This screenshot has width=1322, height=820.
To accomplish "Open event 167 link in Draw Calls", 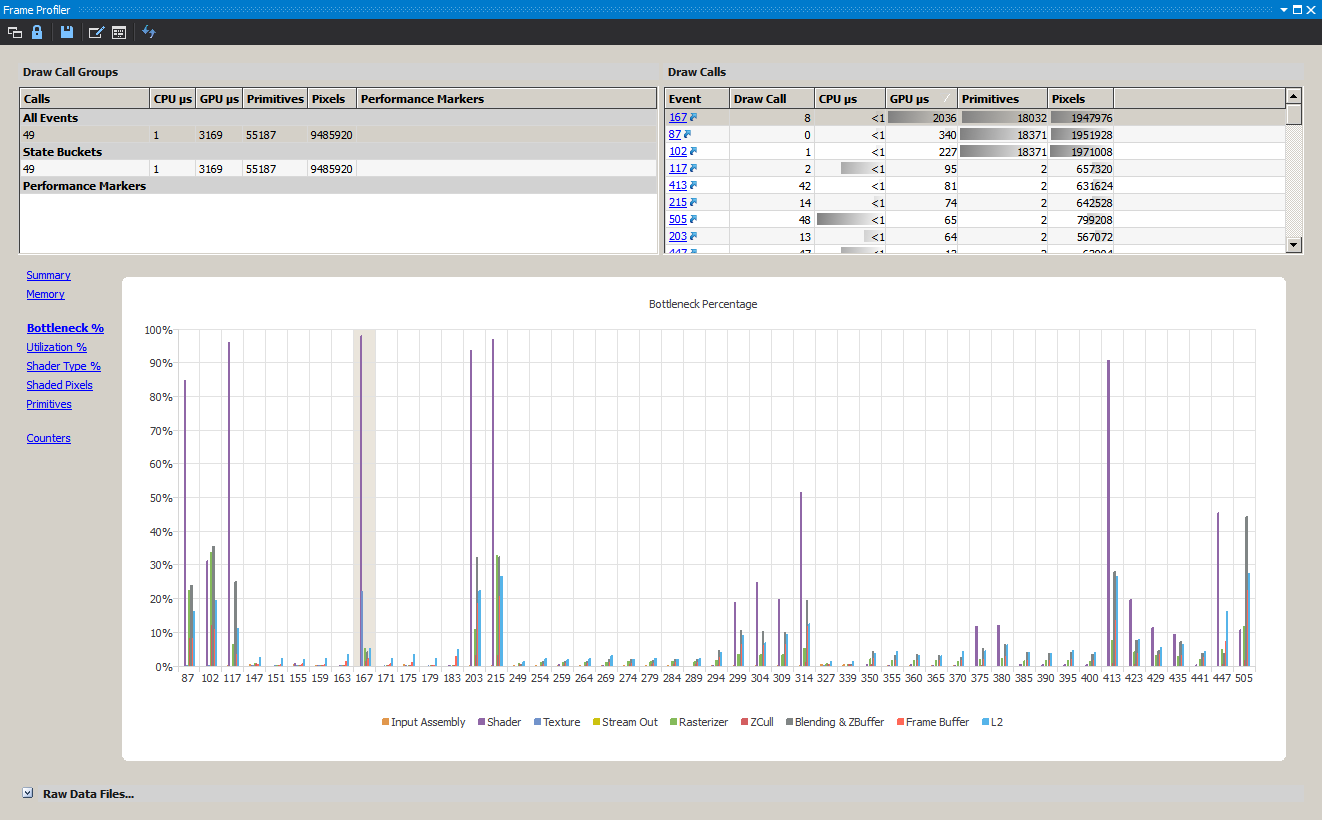I will pyautogui.click(x=678, y=117).
